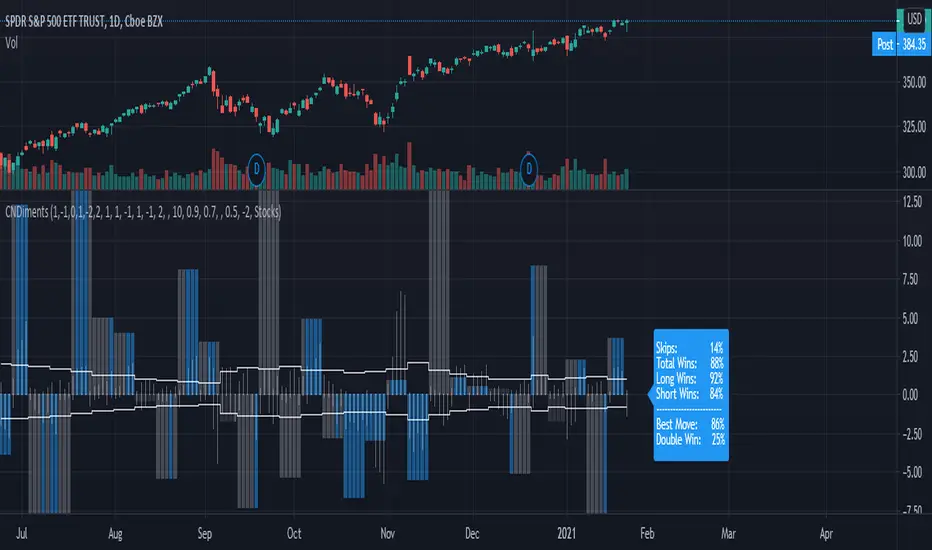Click the 350.00 price scale label
Image resolution: width=932 pixels, height=550 pixels.
click(914, 82)
